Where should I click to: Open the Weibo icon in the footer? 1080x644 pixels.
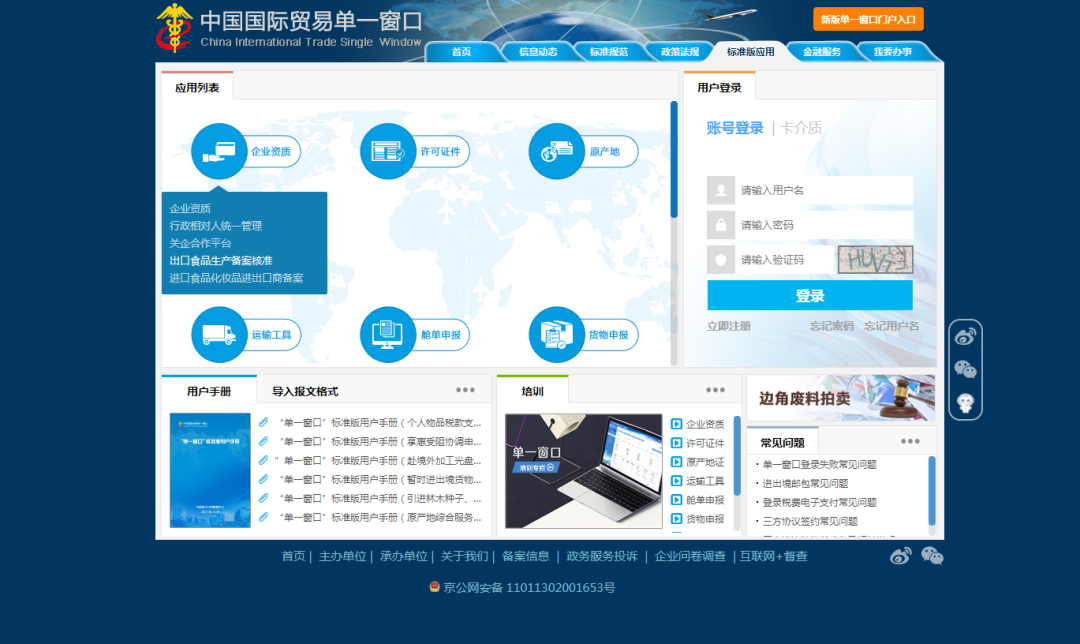coord(900,556)
